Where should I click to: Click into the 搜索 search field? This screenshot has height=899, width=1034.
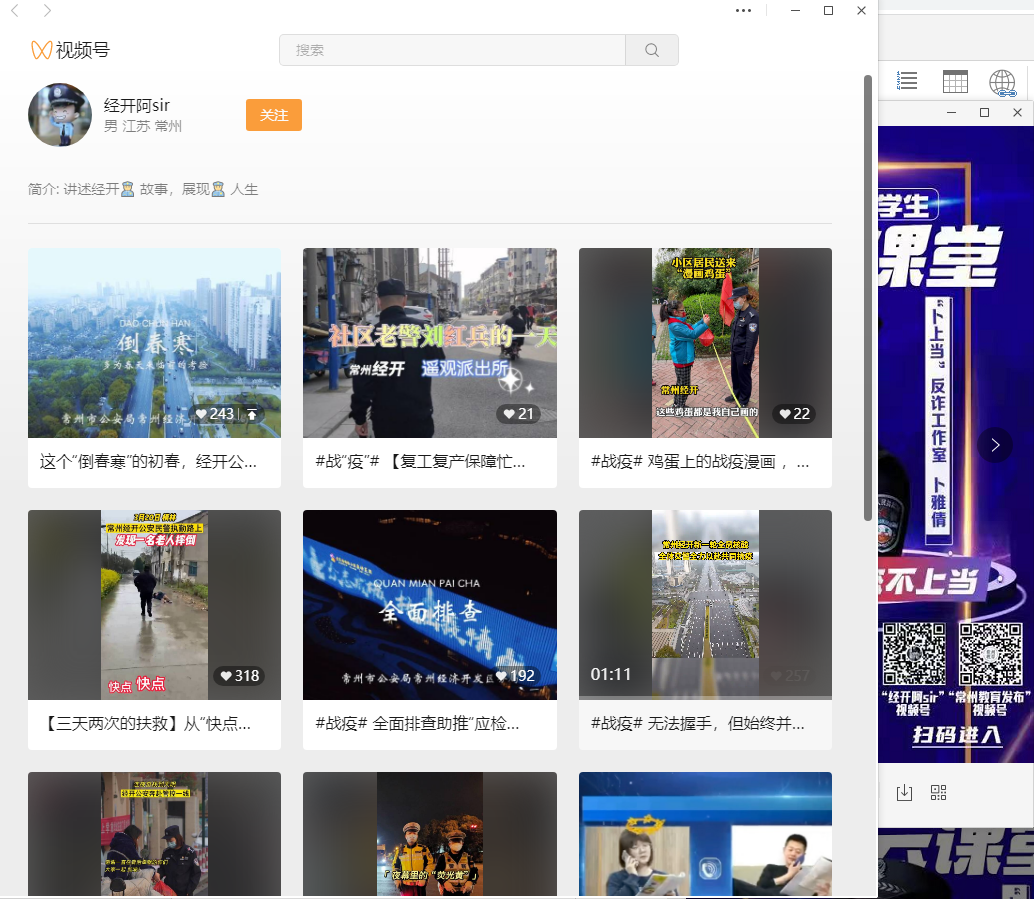pos(452,50)
